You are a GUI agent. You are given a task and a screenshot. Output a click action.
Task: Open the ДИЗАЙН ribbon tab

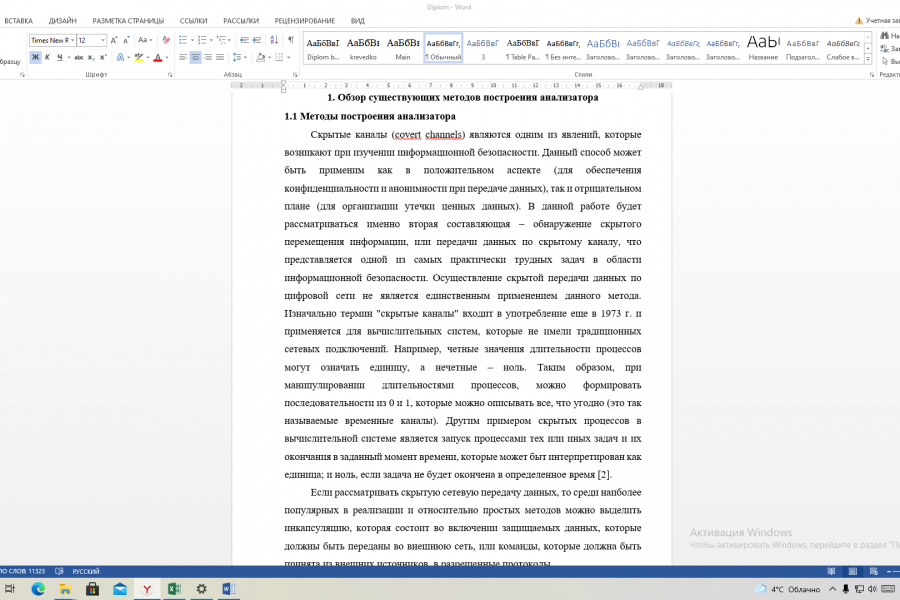pyautogui.click(x=63, y=21)
